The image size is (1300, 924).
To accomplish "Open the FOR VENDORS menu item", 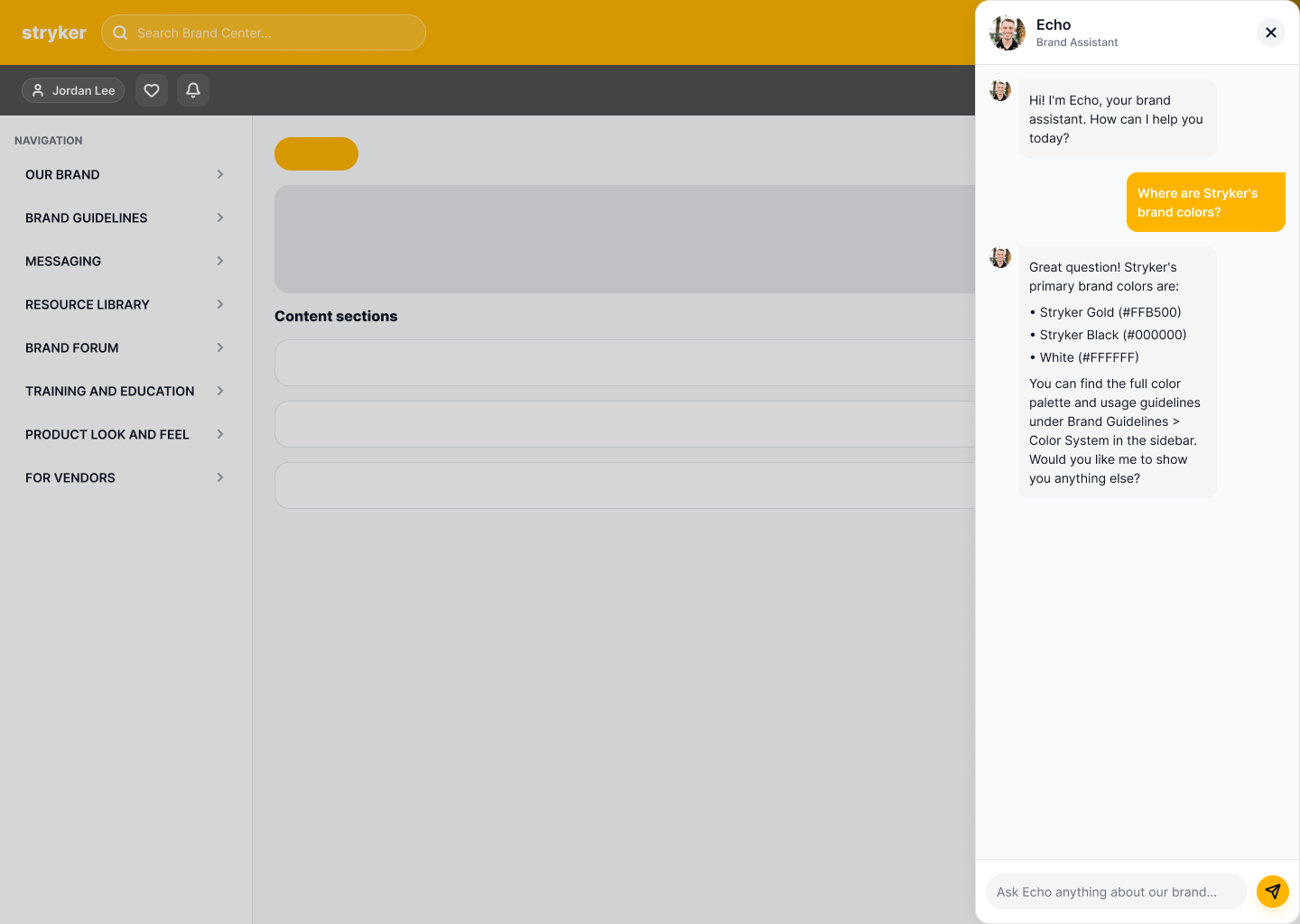I will pyautogui.click(x=125, y=477).
